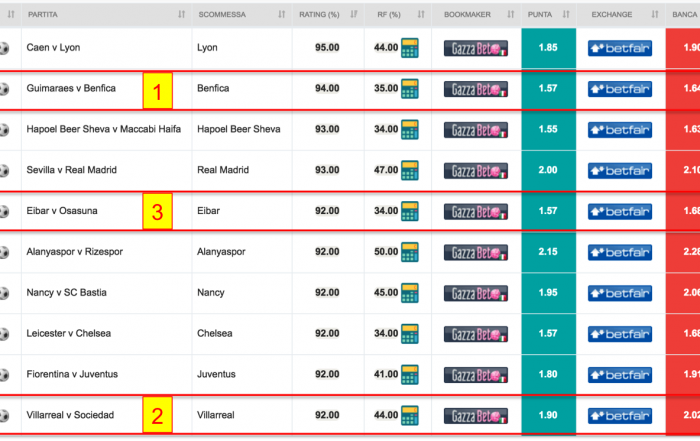Screen dimensions: 700x441
Task: Sort table by Partita column arrows
Action: 181,14
